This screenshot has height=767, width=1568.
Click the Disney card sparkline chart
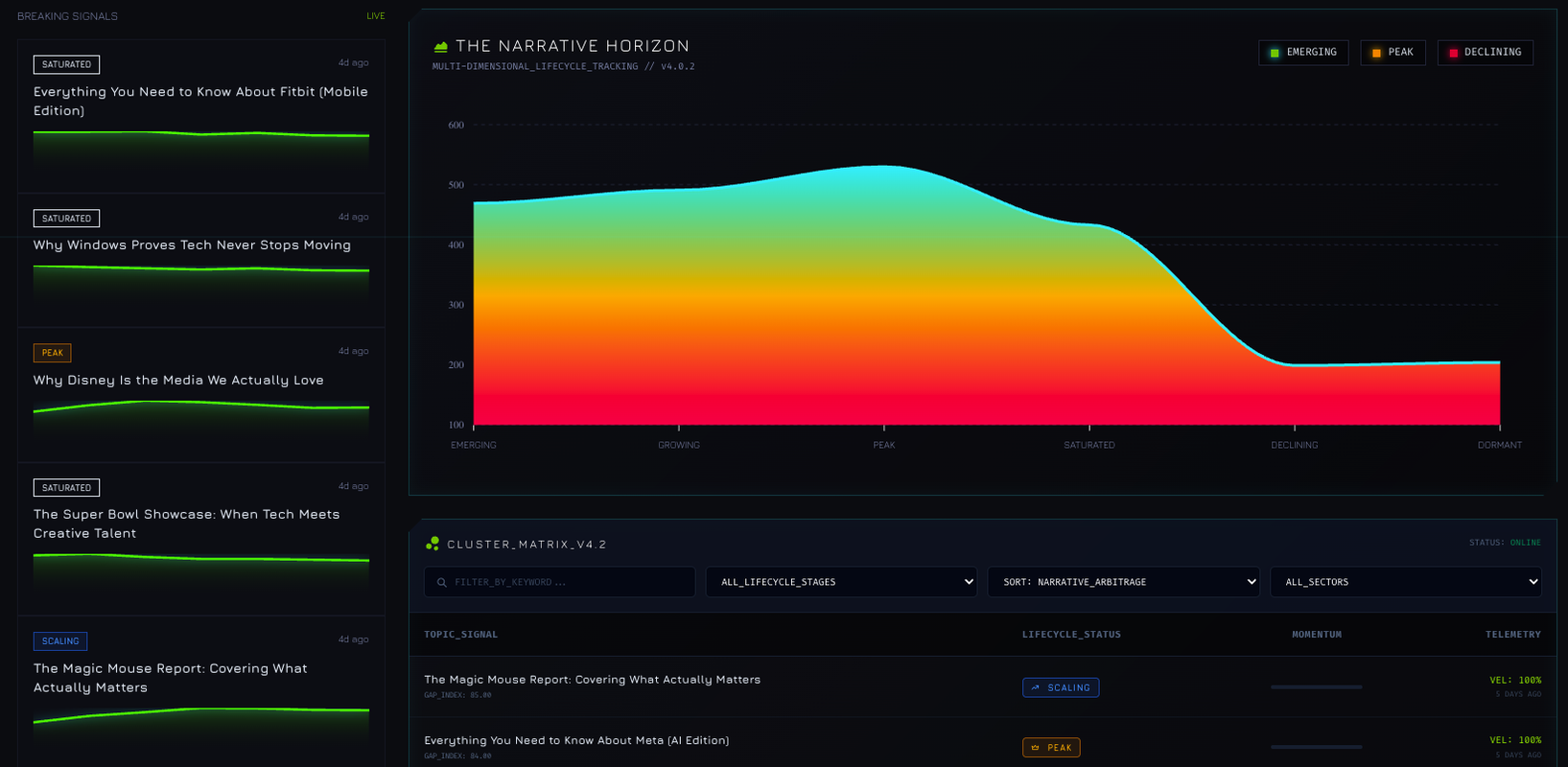(201, 420)
